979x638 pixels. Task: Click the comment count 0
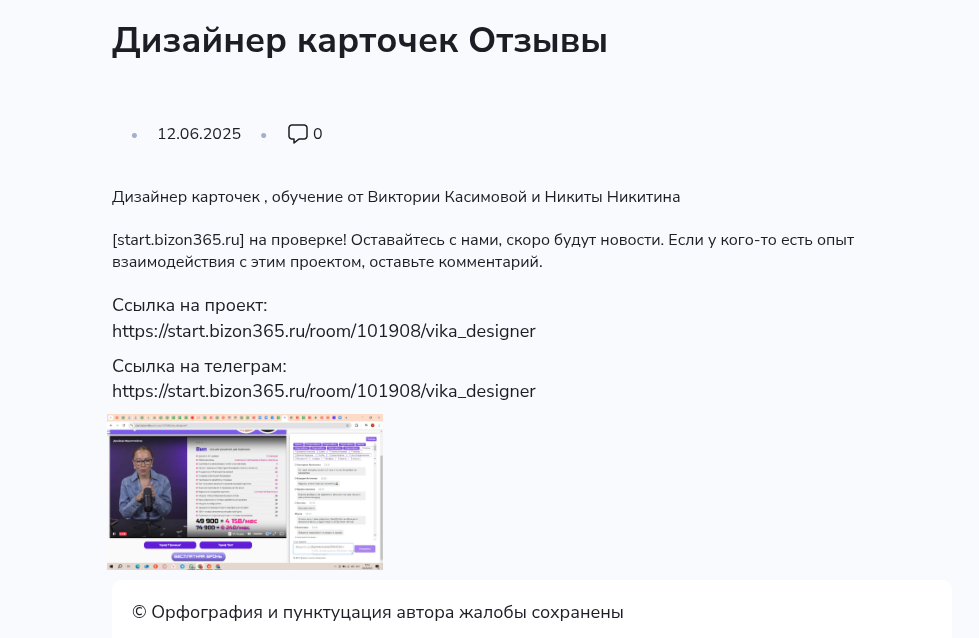(x=318, y=134)
